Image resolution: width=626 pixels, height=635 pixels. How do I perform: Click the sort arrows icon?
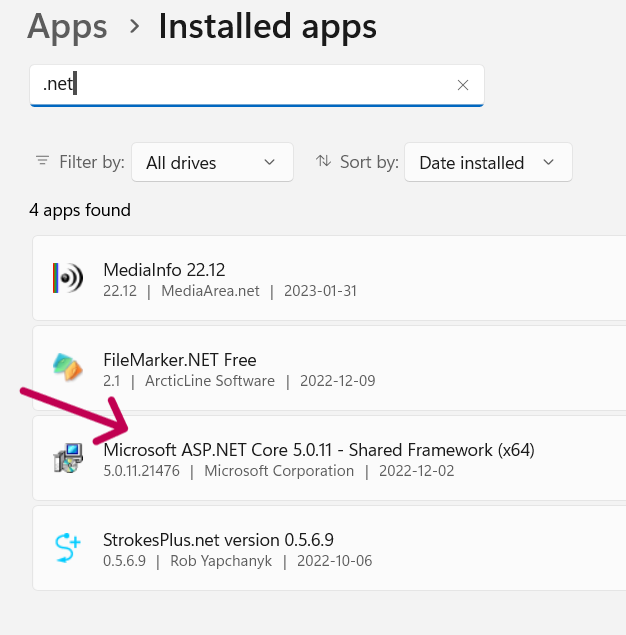[323, 161]
